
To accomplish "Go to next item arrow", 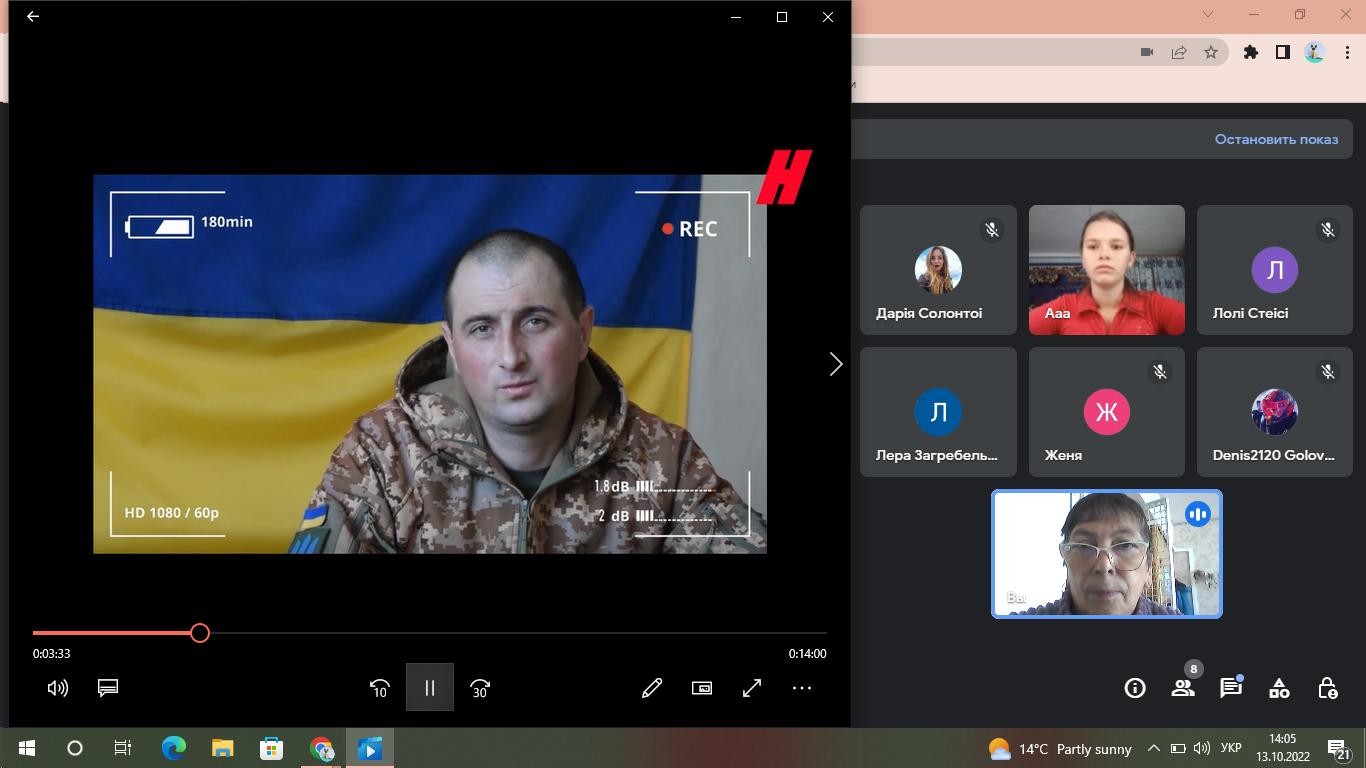I will point(836,365).
